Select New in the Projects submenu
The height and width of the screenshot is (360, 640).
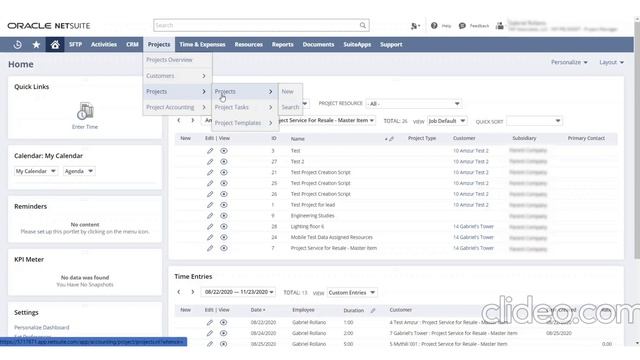click(287, 92)
